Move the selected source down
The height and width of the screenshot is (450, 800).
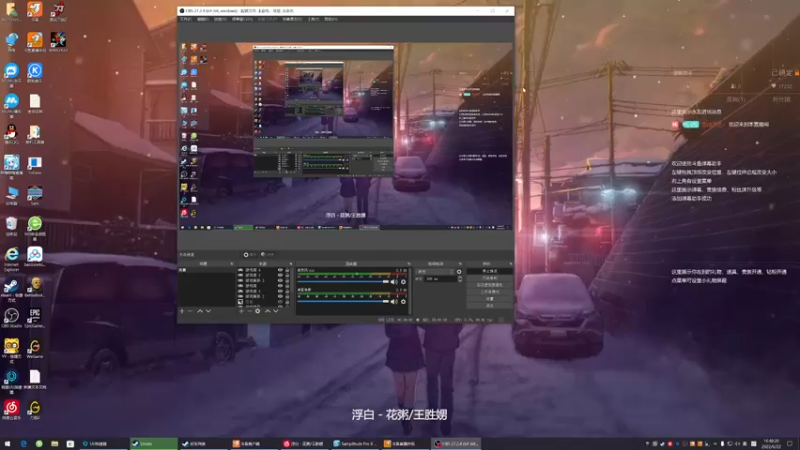coord(276,311)
